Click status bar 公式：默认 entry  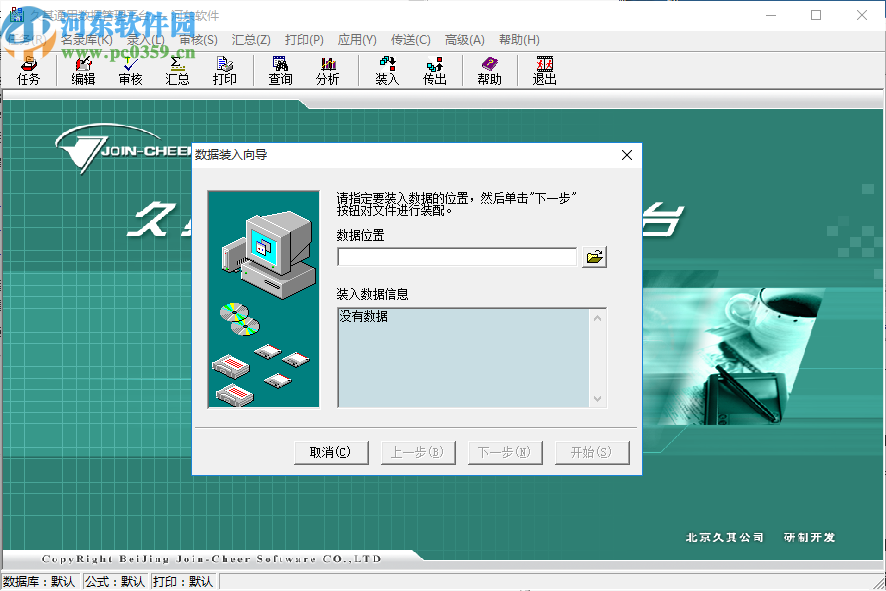pos(115,582)
